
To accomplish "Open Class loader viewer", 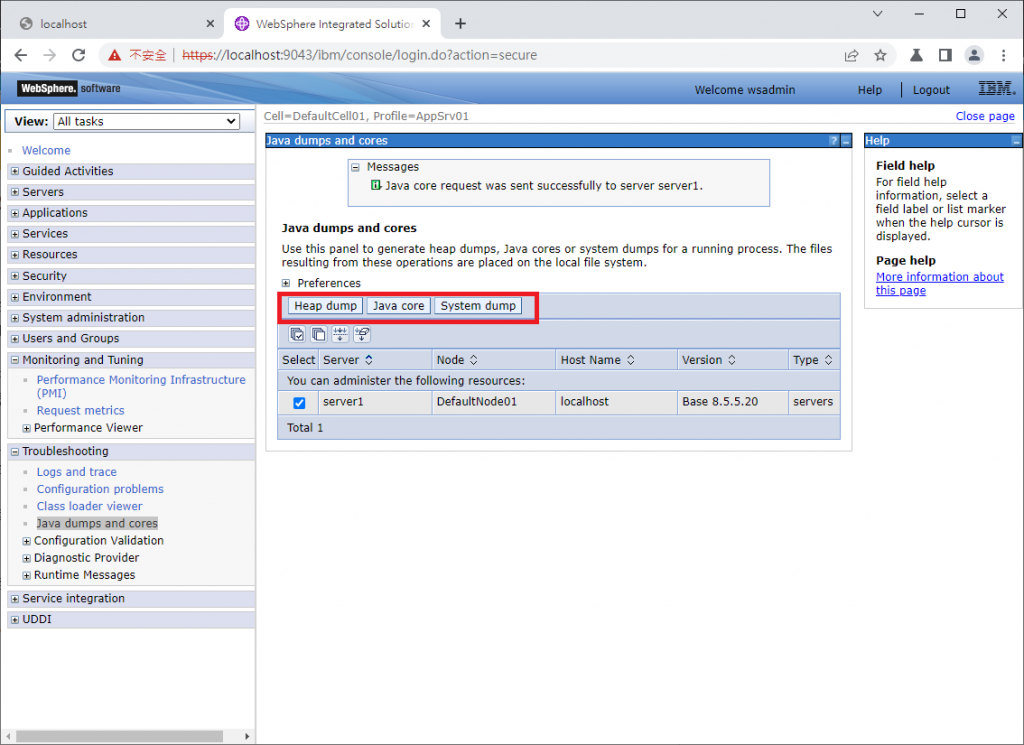I will [x=89, y=506].
